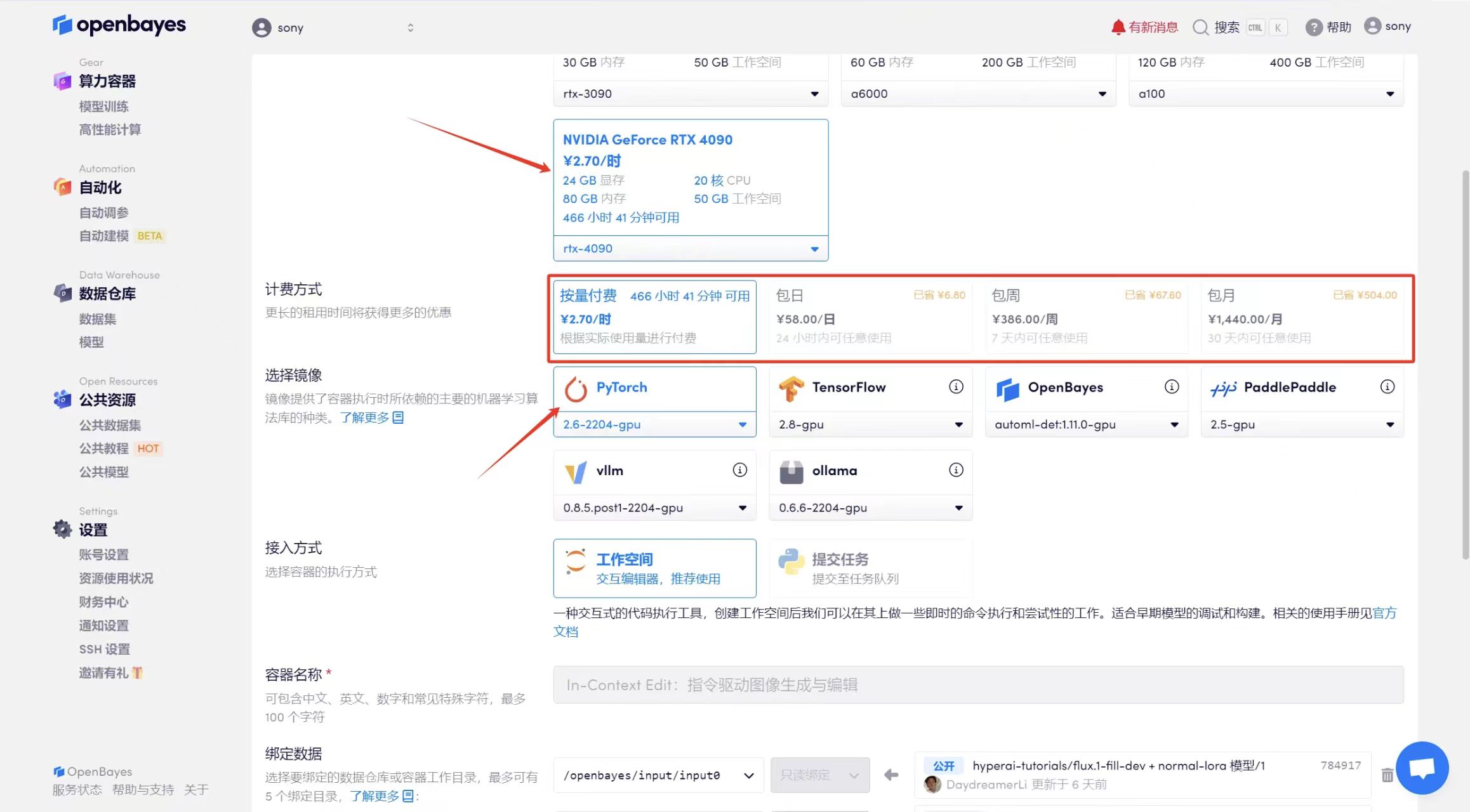Choose 提交任务 access method
Screen dimensions: 1470x812
pos(870,568)
